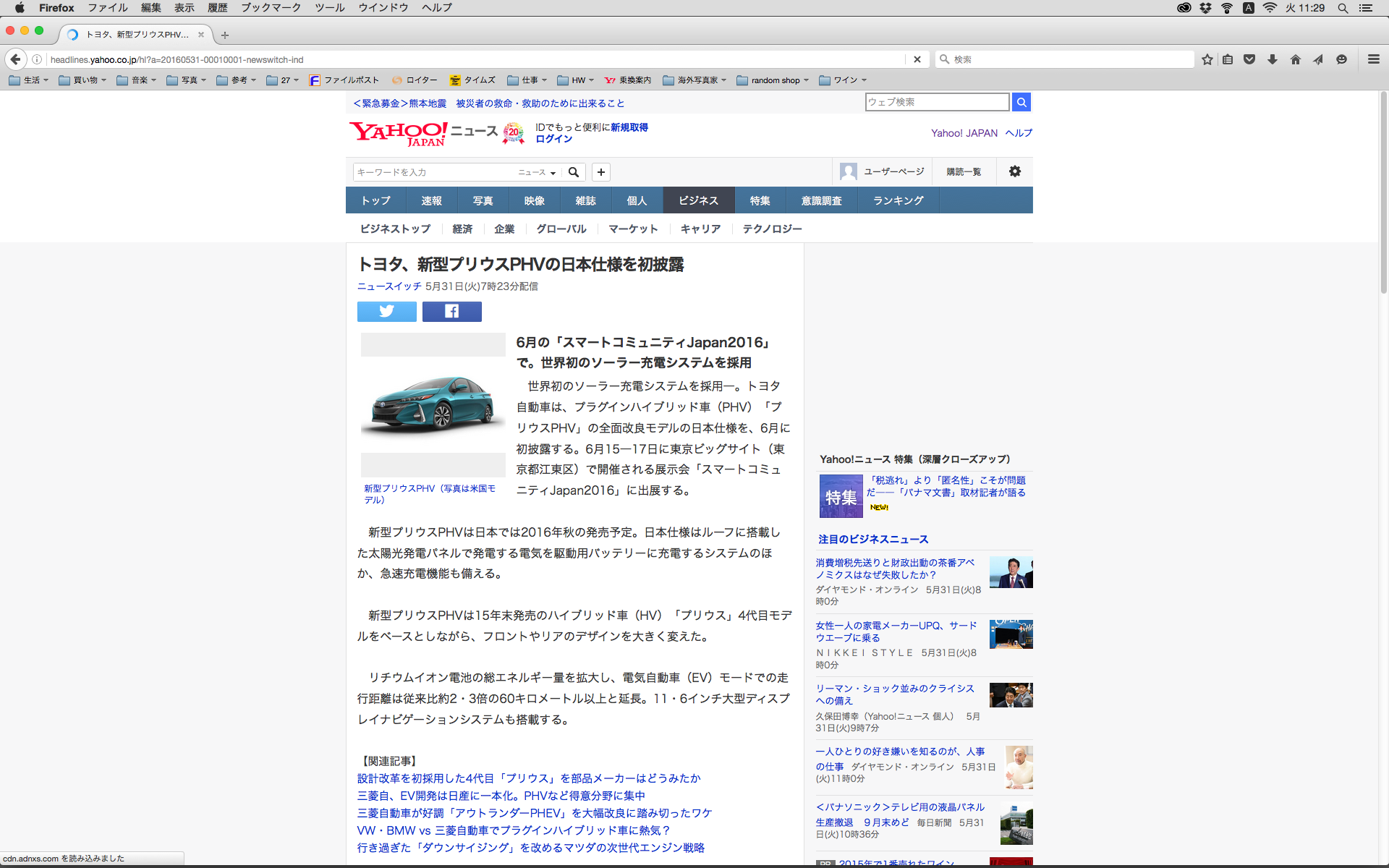Image resolution: width=1389 pixels, height=868 pixels.
Task: Go to Firefox home page icon
Action: pyautogui.click(x=1295, y=59)
